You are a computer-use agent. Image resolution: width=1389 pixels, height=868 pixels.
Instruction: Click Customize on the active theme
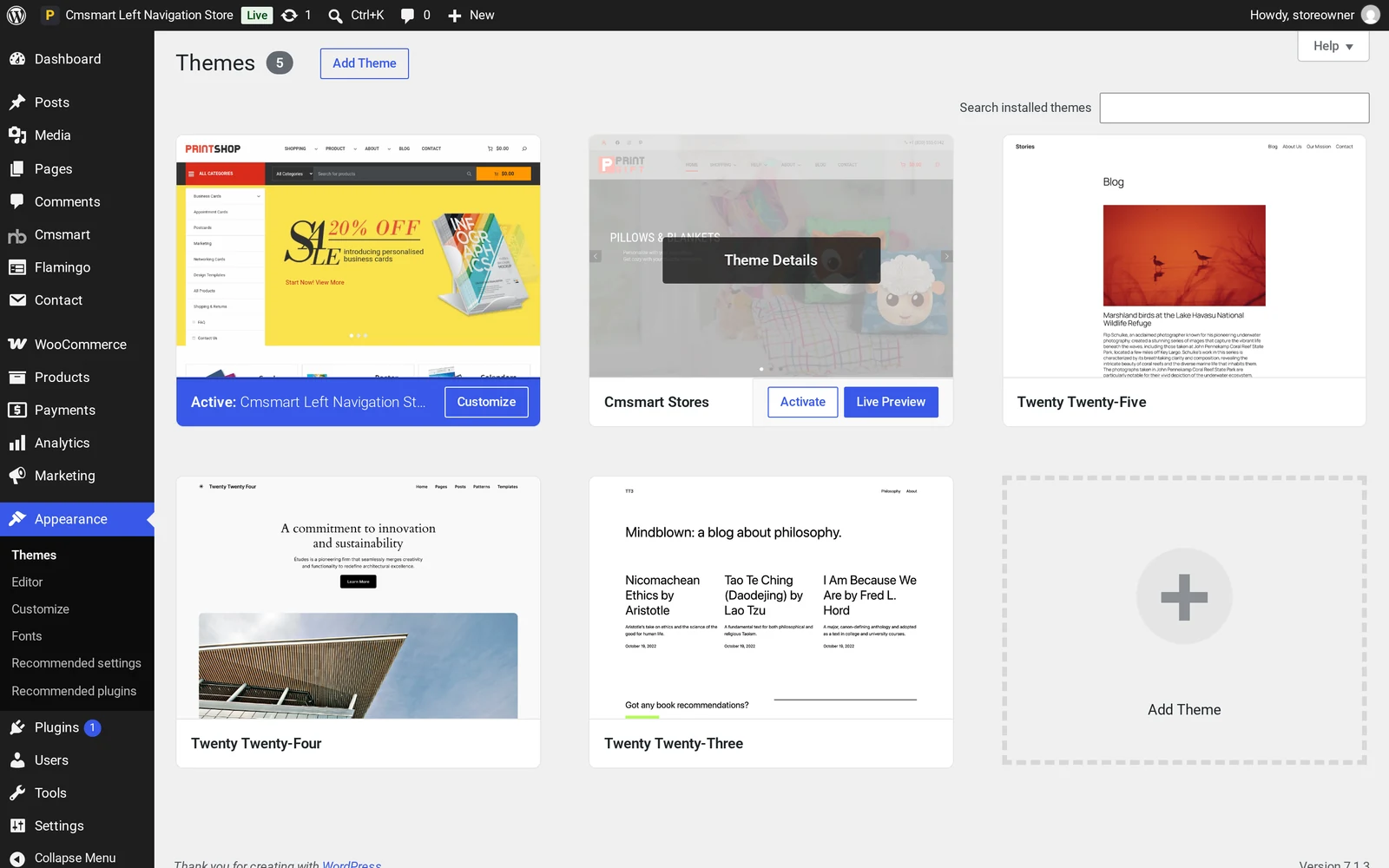pos(486,402)
